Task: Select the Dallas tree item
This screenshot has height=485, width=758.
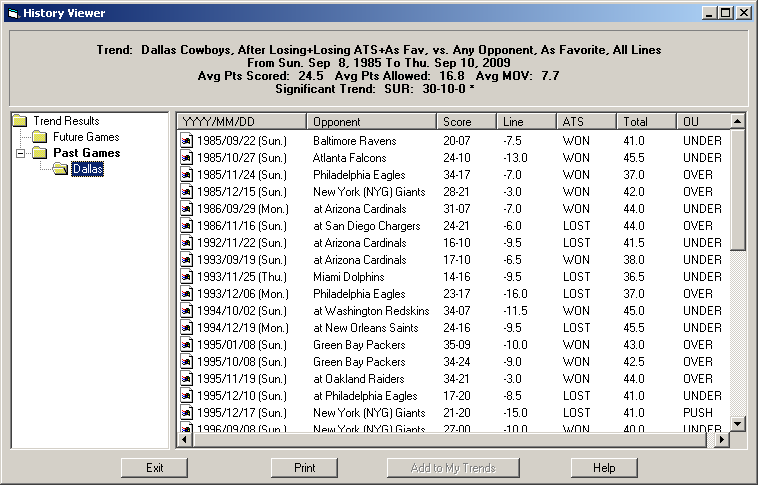Action: pos(87,169)
